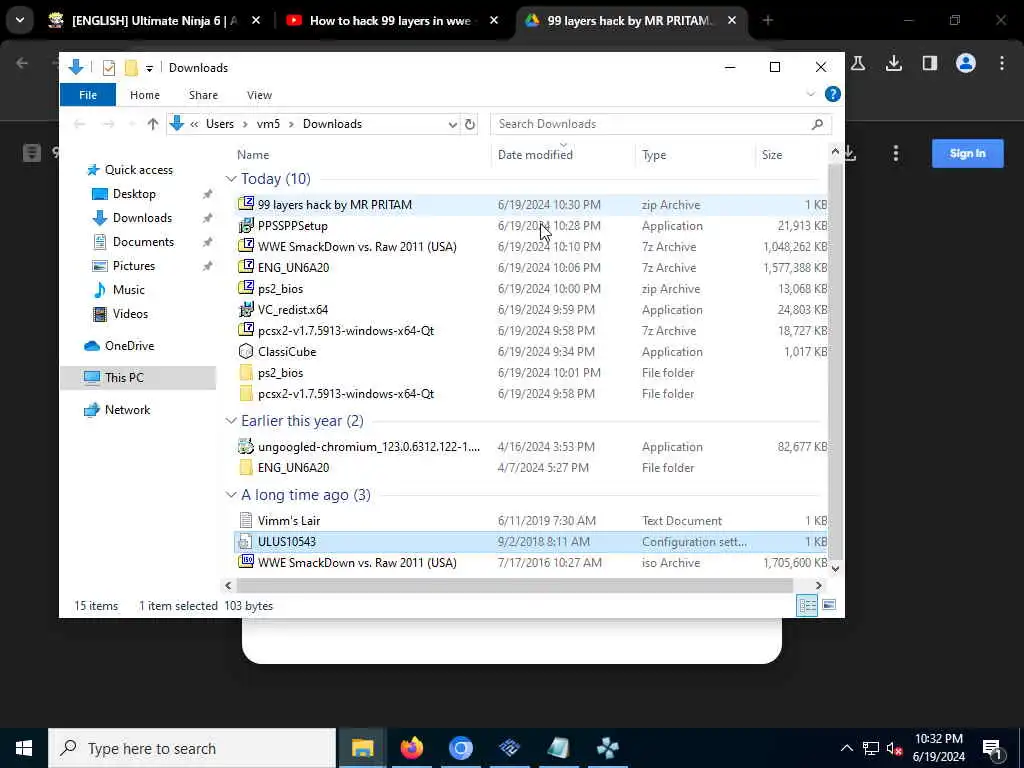The height and width of the screenshot is (768, 1024).
Task: Select the PPSSPPSetup application icon
Action: [246, 225]
